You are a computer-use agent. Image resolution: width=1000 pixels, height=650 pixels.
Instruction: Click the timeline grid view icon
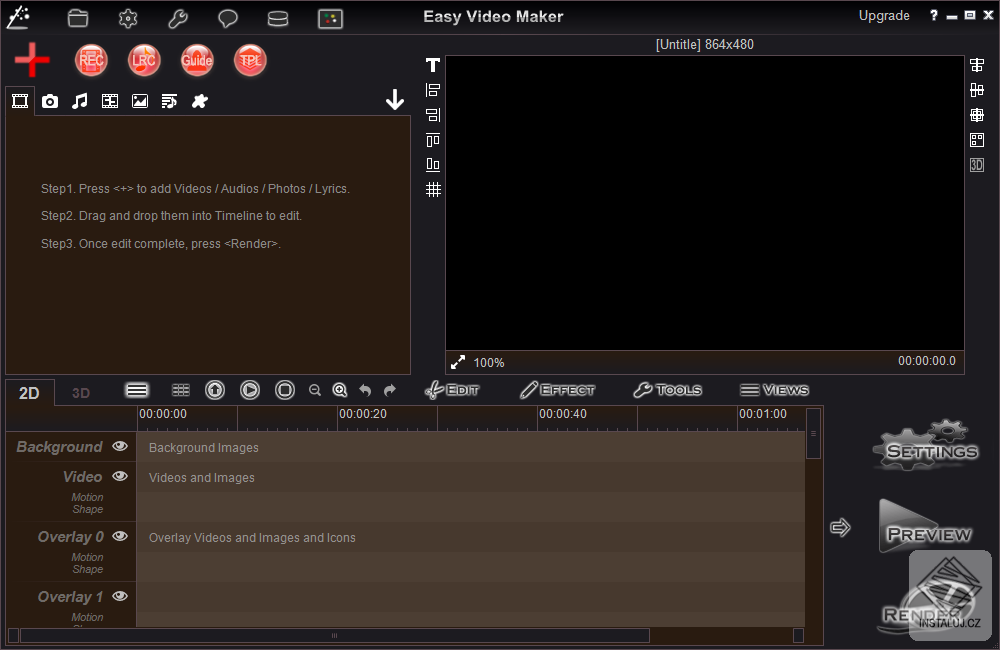[x=181, y=390]
